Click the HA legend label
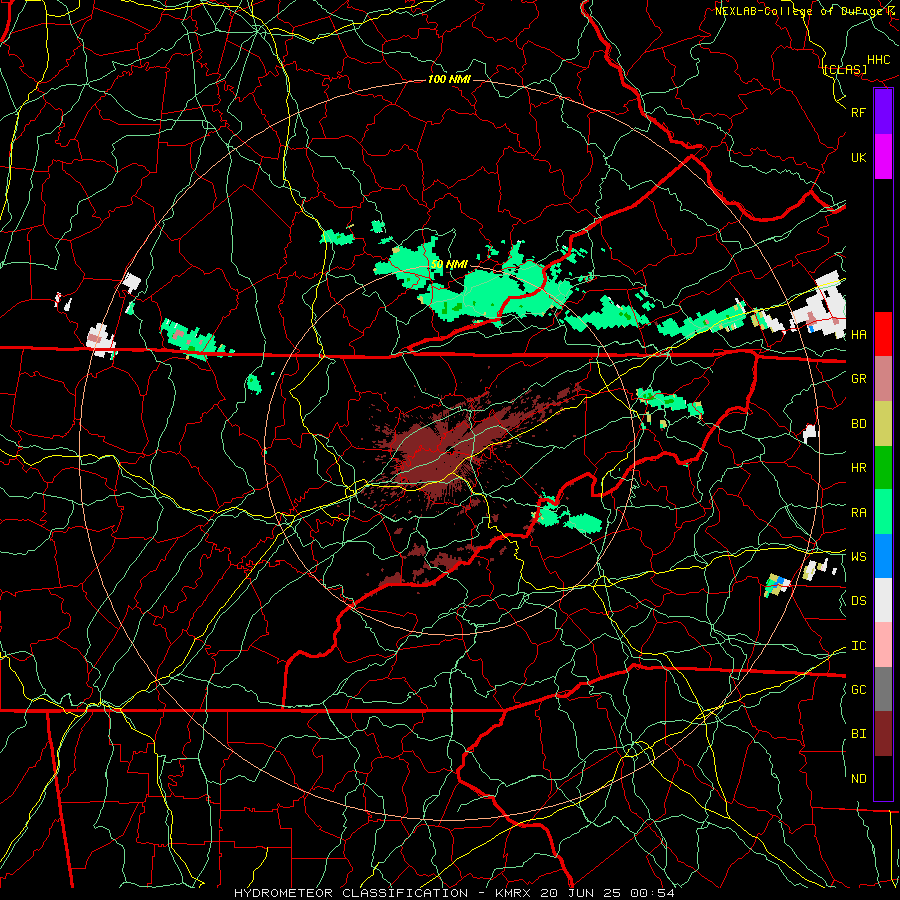900x900 pixels. click(x=859, y=334)
